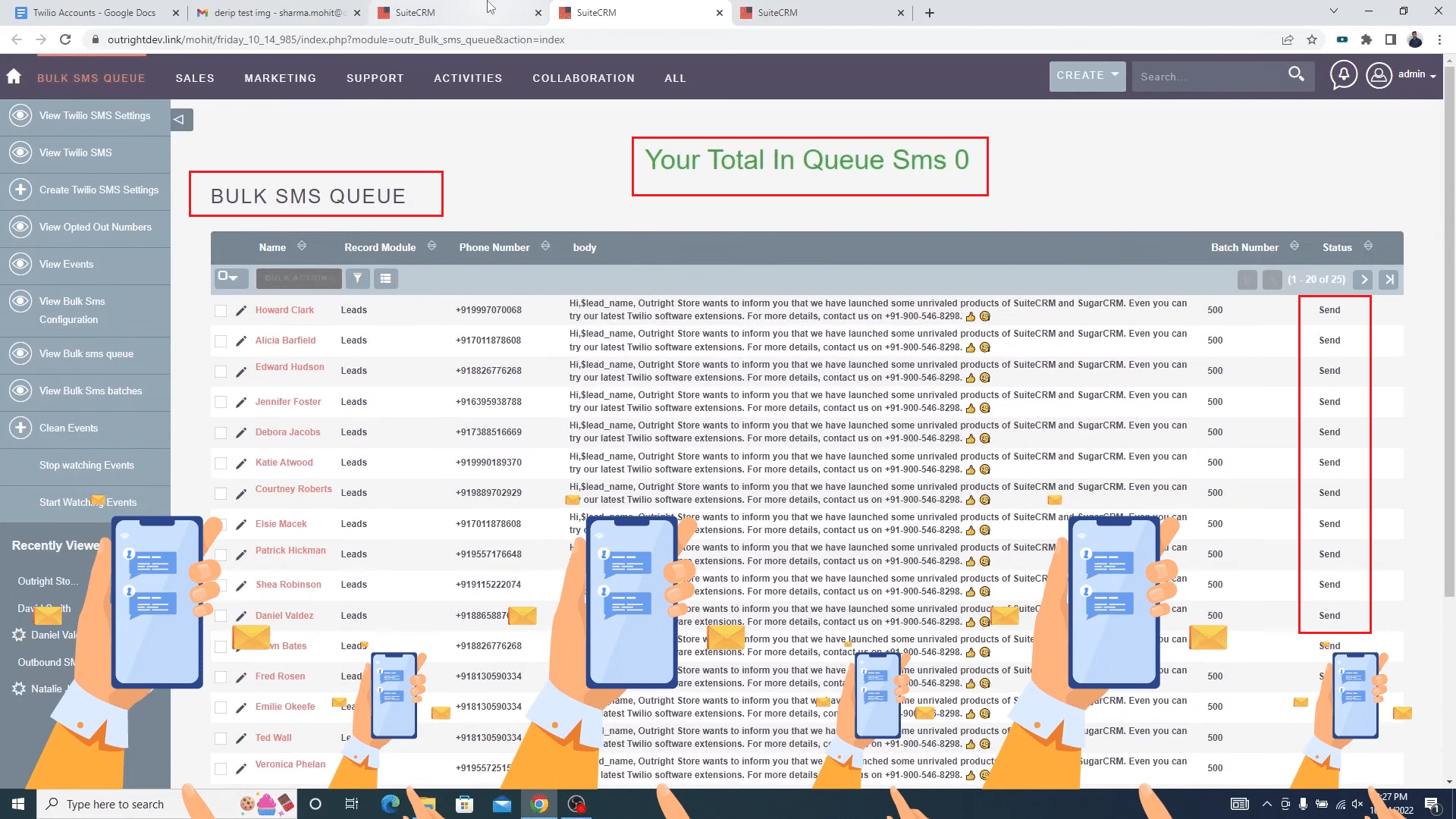
Task: Go to SuiteCRM home icon
Action: point(14,77)
